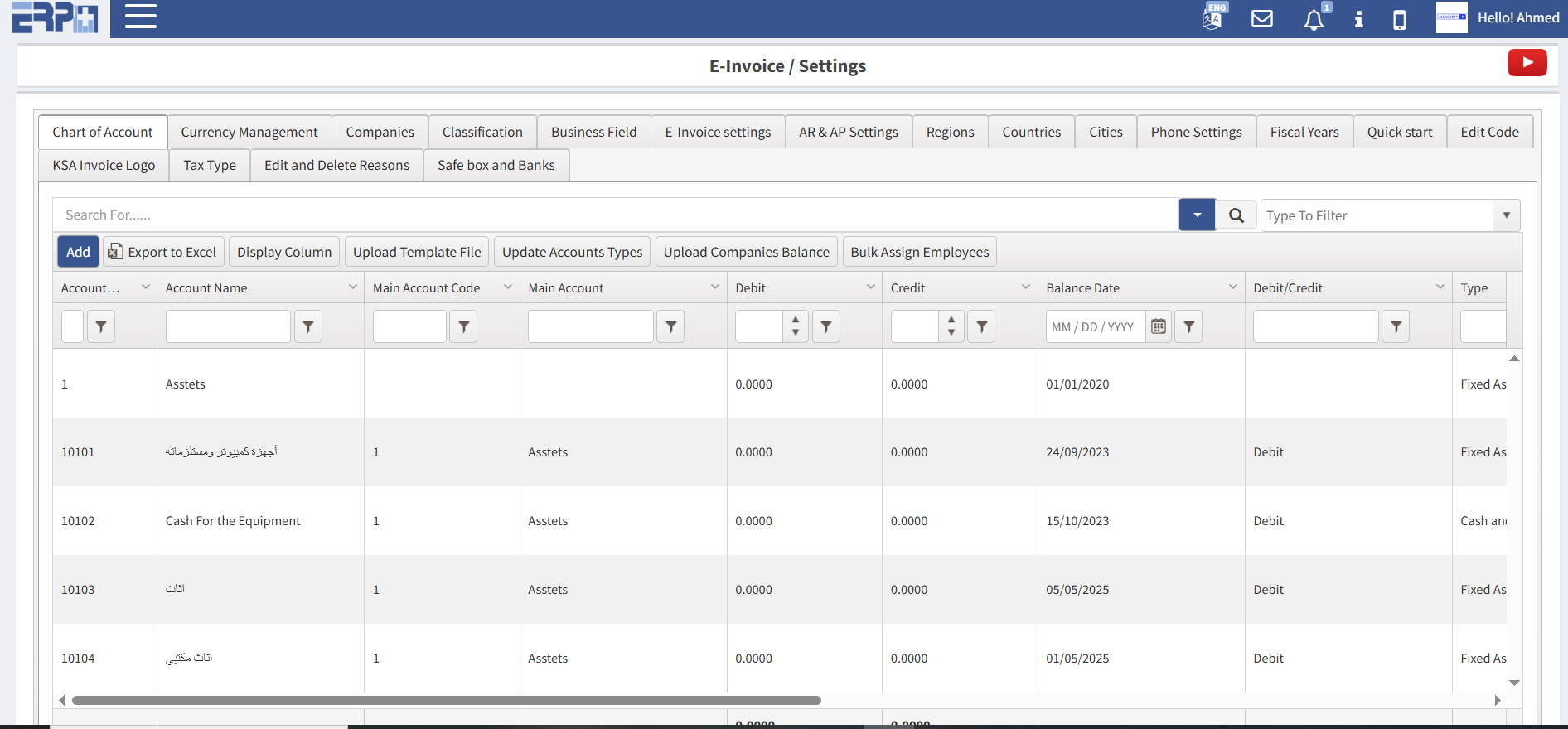Click the horizontal scrollbar of the grid
This screenshot has width=1568, height=729.
pos(446,701)
